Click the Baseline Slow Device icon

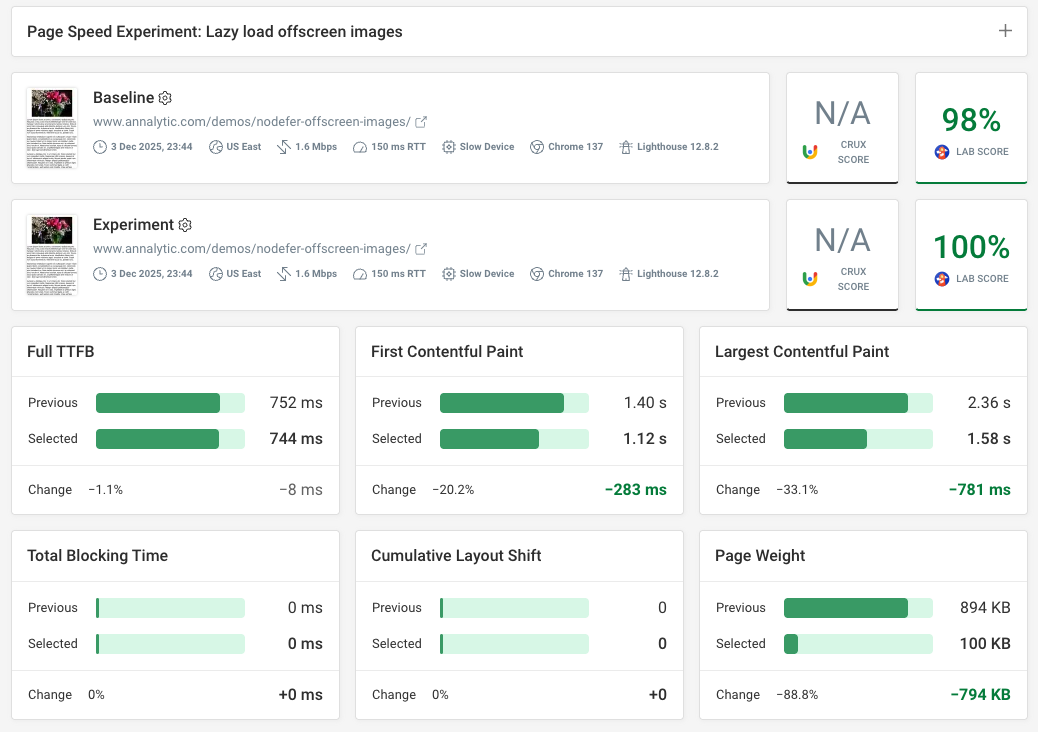click(x=449, y=147)
